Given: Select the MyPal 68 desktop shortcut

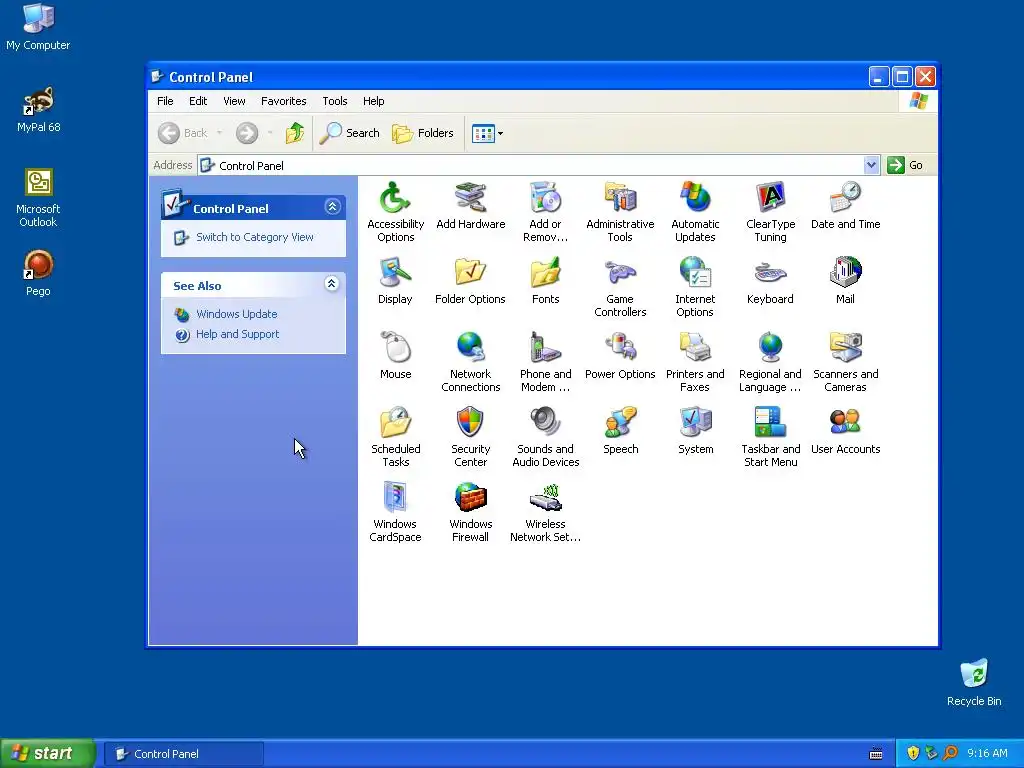Looking at the screenshot, I should pyautogui.click(x=39, y=110).
